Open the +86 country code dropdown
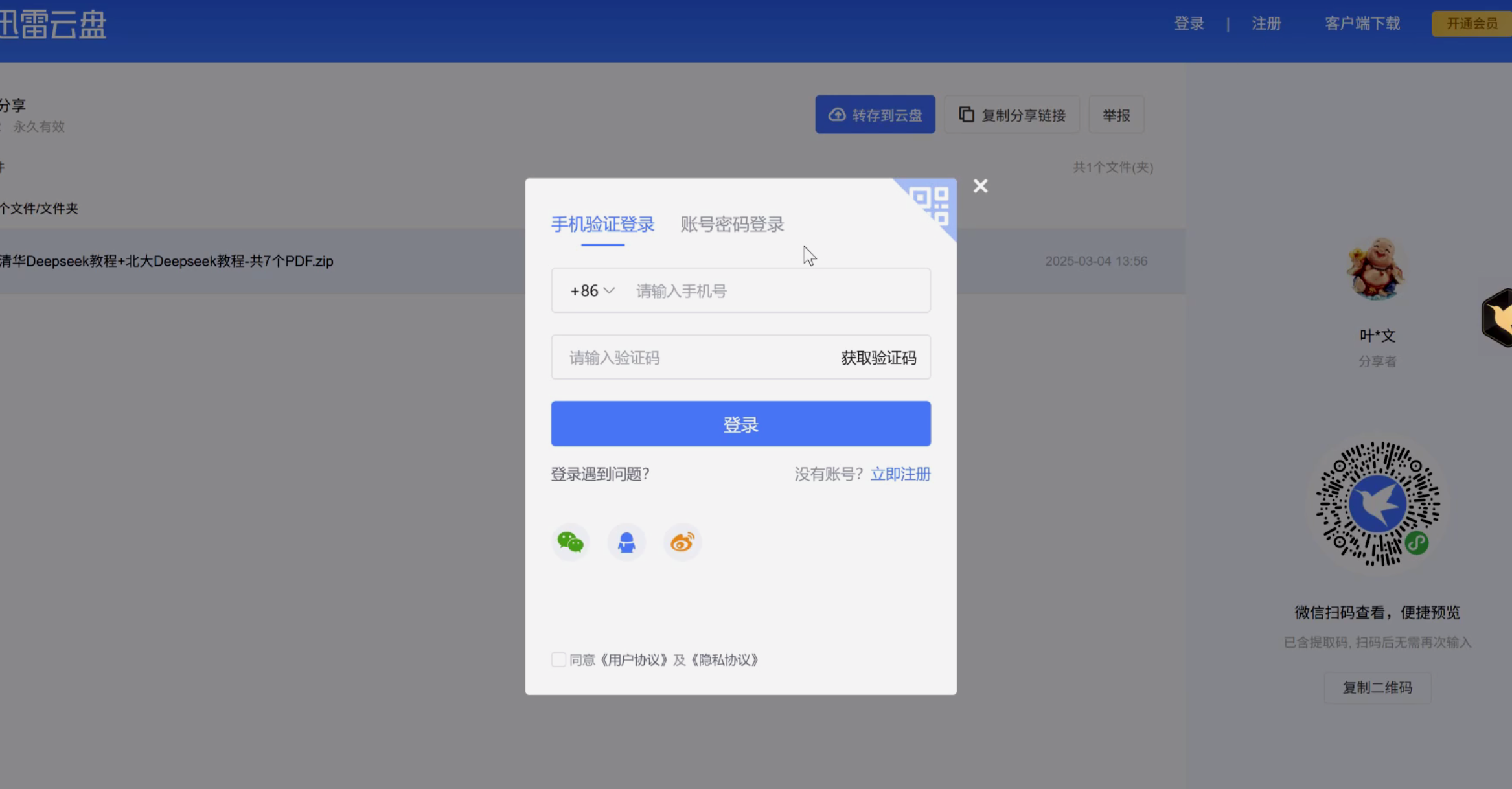This screenshot has height=789, width=1512. pos(592,291)
